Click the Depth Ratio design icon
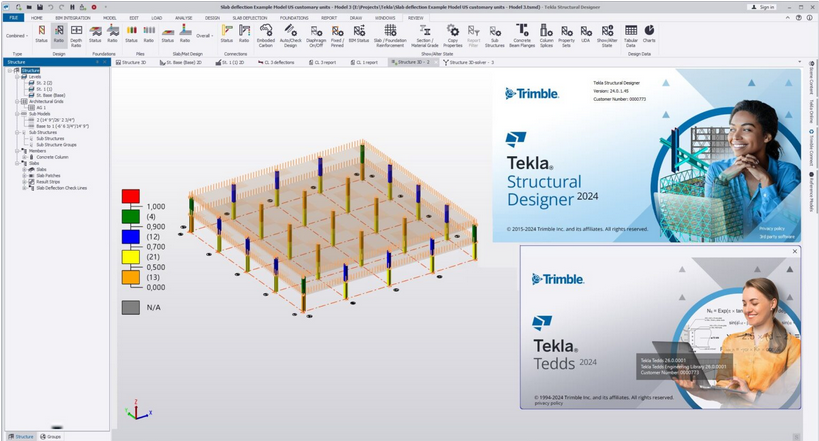Viewport: 819px width, 441px height. pos(77,34)
